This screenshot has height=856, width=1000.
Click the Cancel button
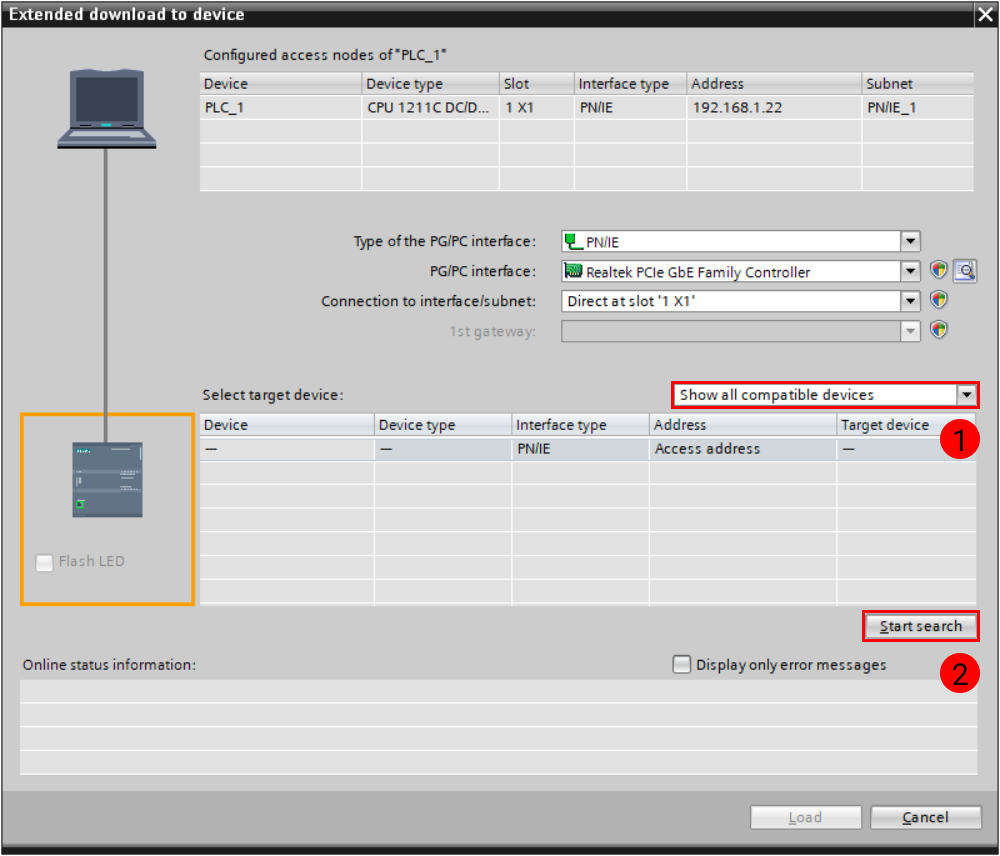pyautogui.click(x=925, y=817)
